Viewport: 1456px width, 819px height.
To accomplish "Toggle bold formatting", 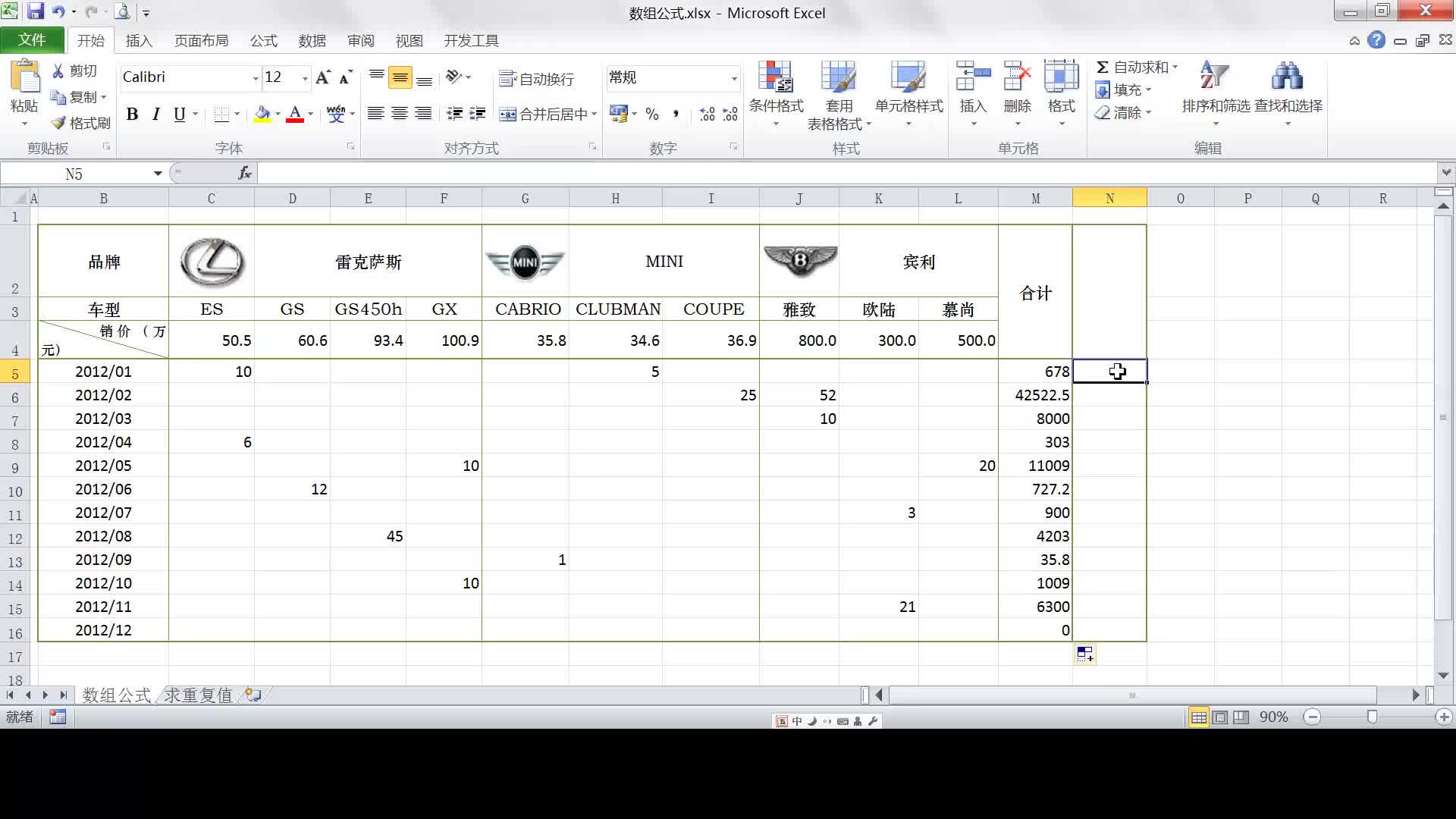I will click(132, 115).
